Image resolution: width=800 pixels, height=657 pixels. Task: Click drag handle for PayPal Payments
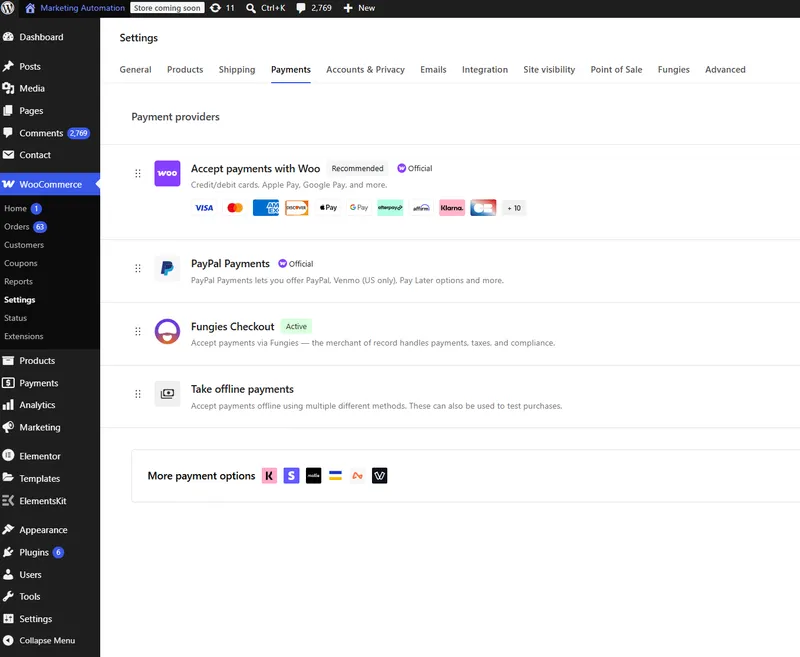tap(138, 268)
